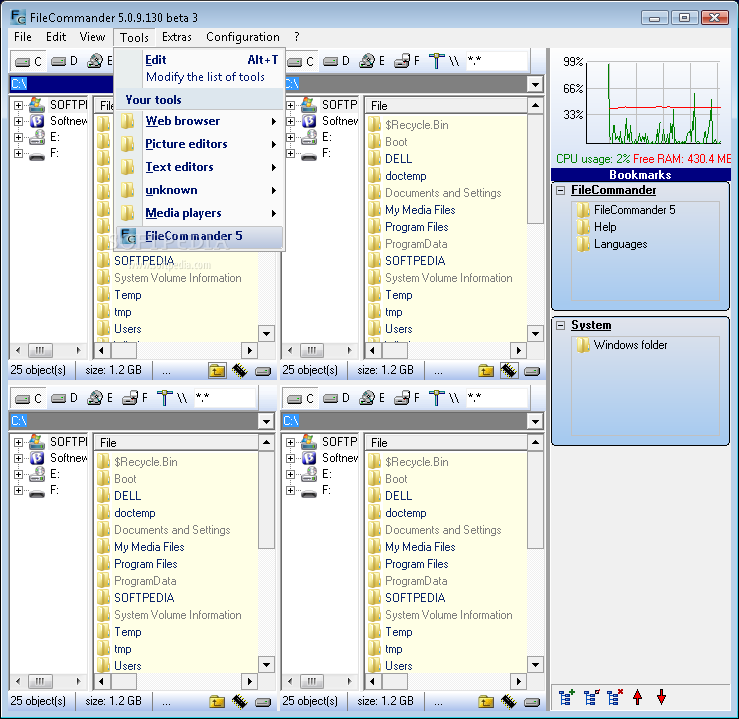Click File column header in bottom-left panel
This screenshot has height=719, width=739.
click(x=177, y=443)
